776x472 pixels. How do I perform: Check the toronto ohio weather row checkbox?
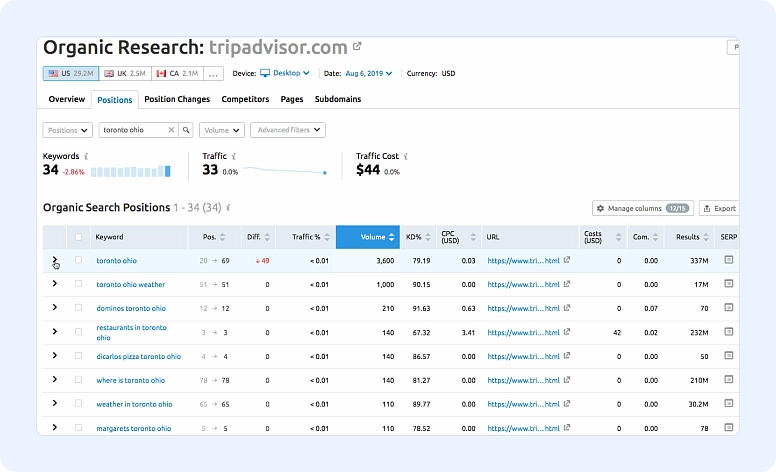point(78,283)
